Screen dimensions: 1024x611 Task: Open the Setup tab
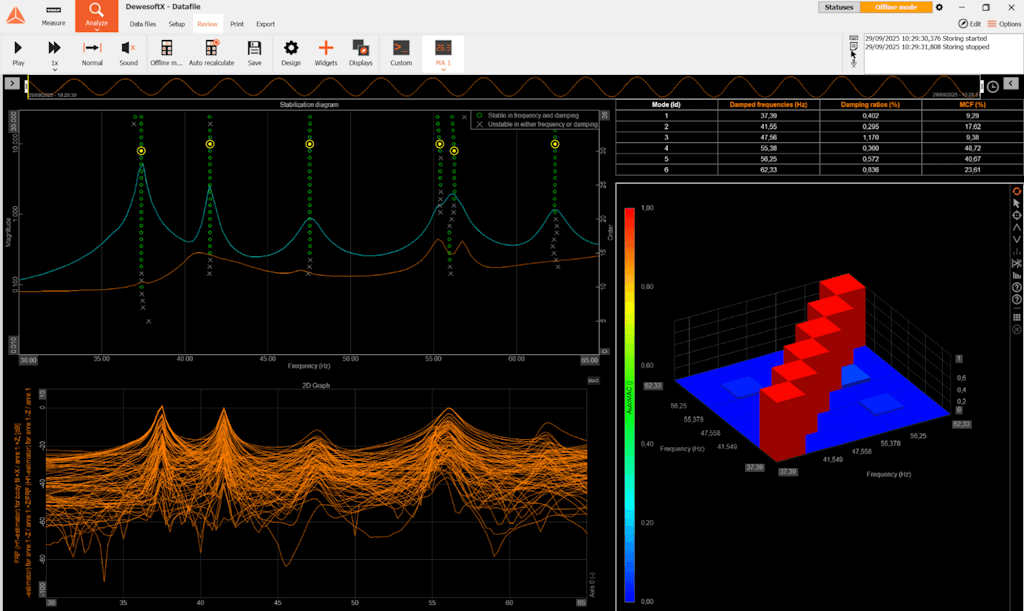pyautogui.click(x=177, y=24)
